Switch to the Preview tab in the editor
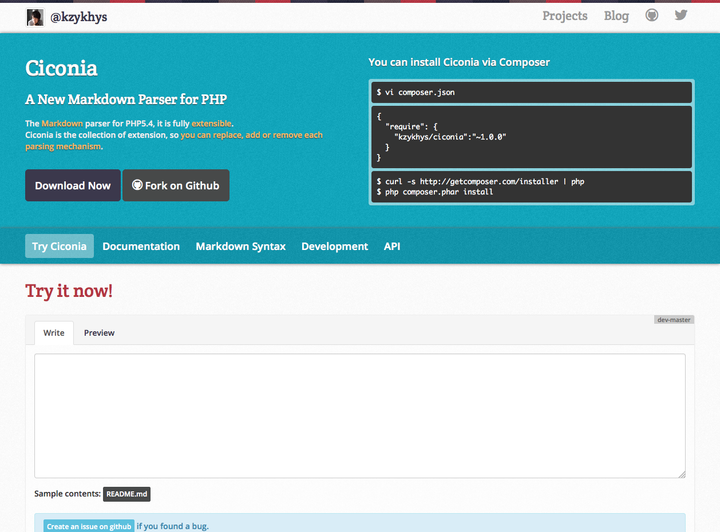The height and width of the screenshot is (532, 720). pyautogui.click(x=99, y=333)
